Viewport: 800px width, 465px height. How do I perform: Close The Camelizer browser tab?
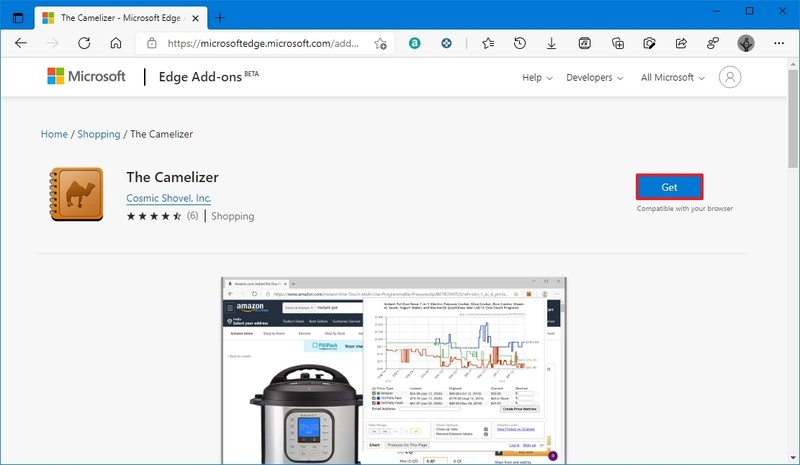tap(195, 18)
